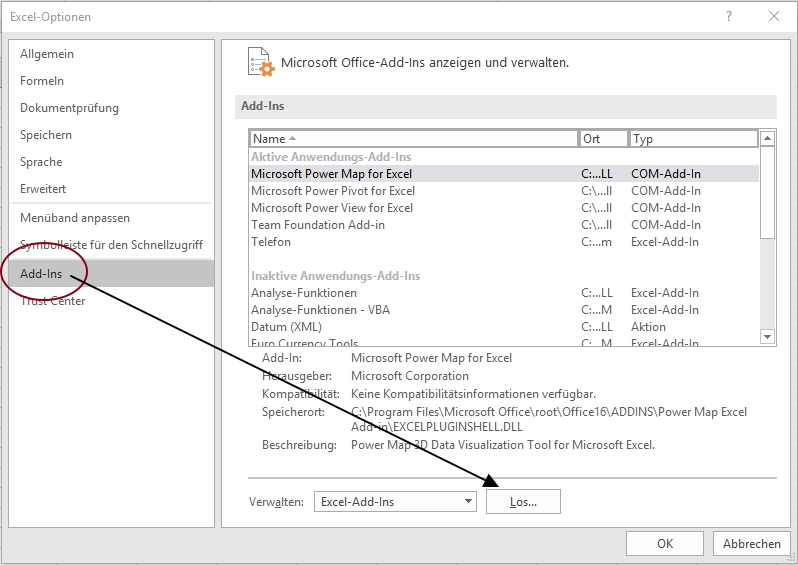Close the Excel-Optionen dialog

click(774, 16)
